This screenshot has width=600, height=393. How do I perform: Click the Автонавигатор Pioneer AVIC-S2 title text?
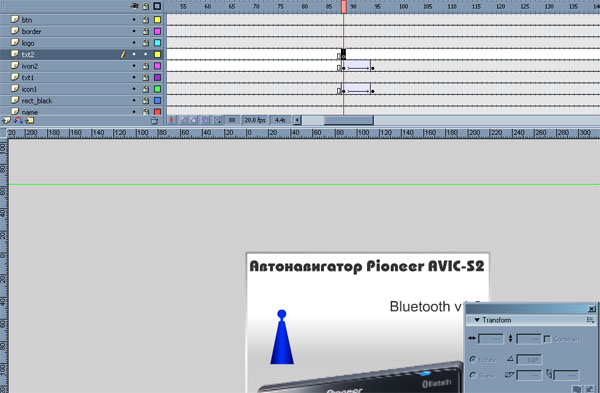coord(367,266)
